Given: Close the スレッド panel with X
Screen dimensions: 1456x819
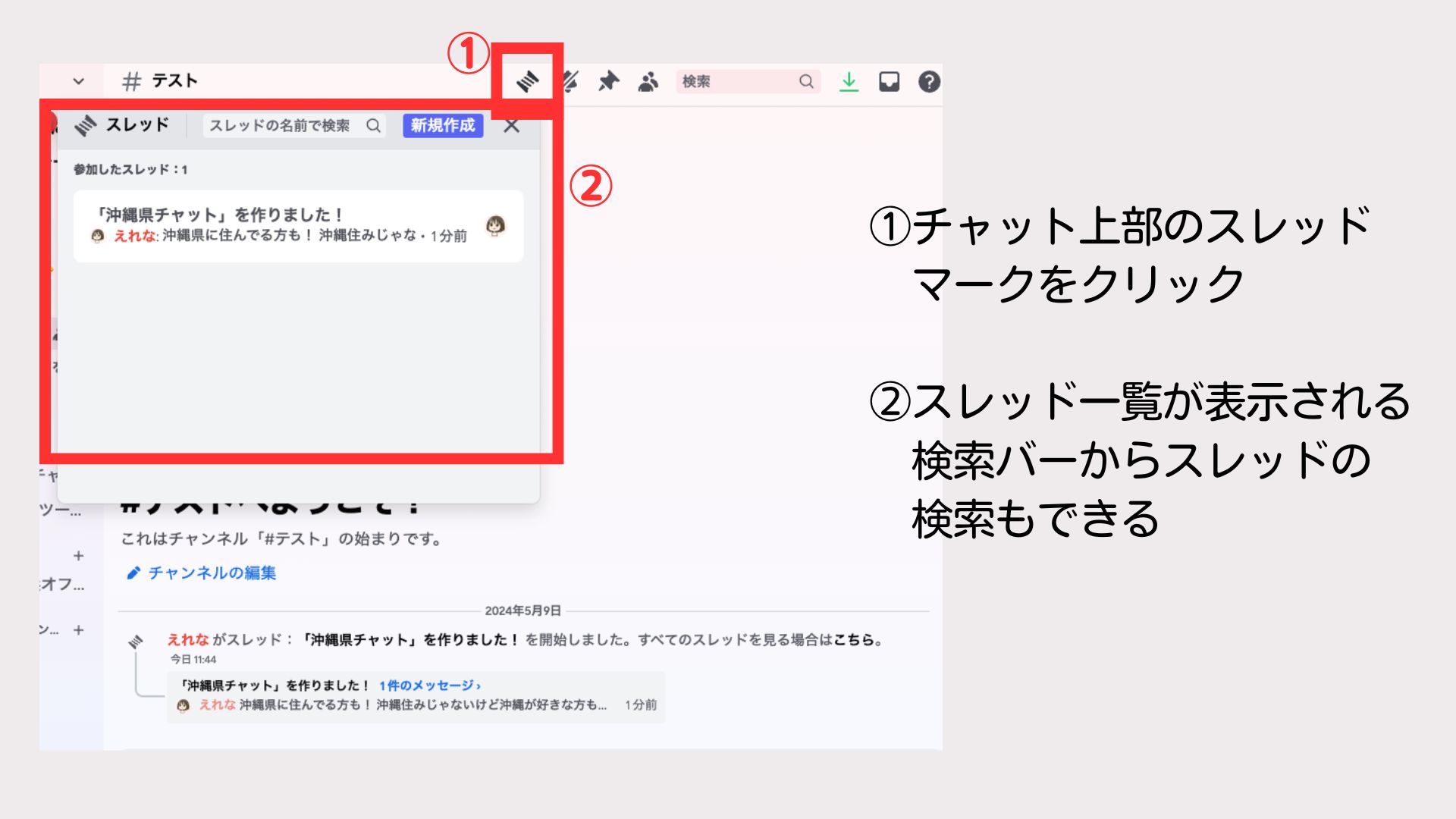Looking at the screenshot, I should point(512,126).
